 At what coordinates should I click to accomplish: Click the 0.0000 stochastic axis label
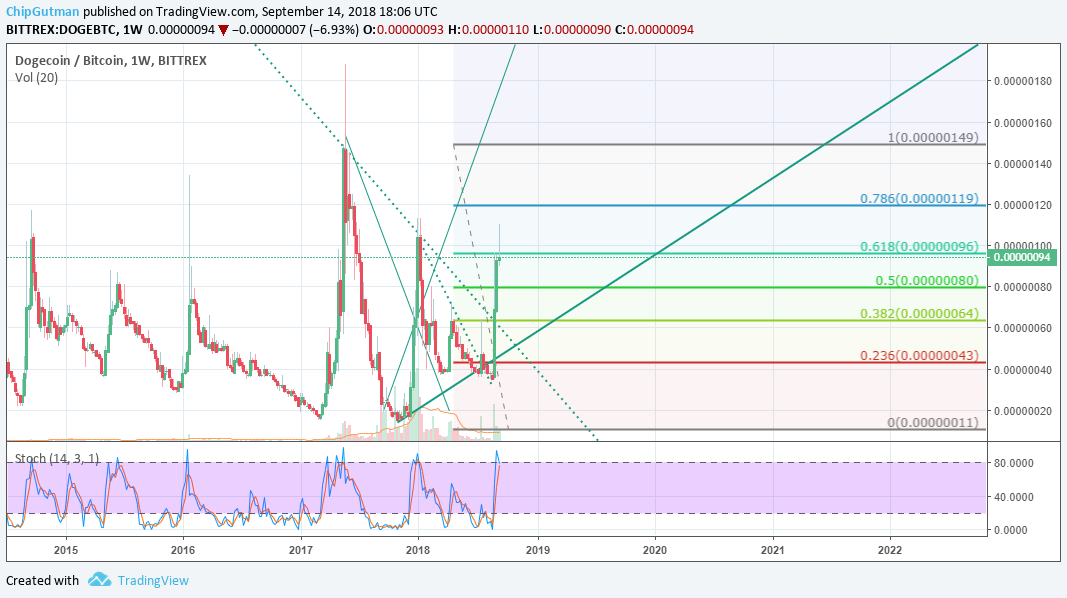(x=1011, y=530)
